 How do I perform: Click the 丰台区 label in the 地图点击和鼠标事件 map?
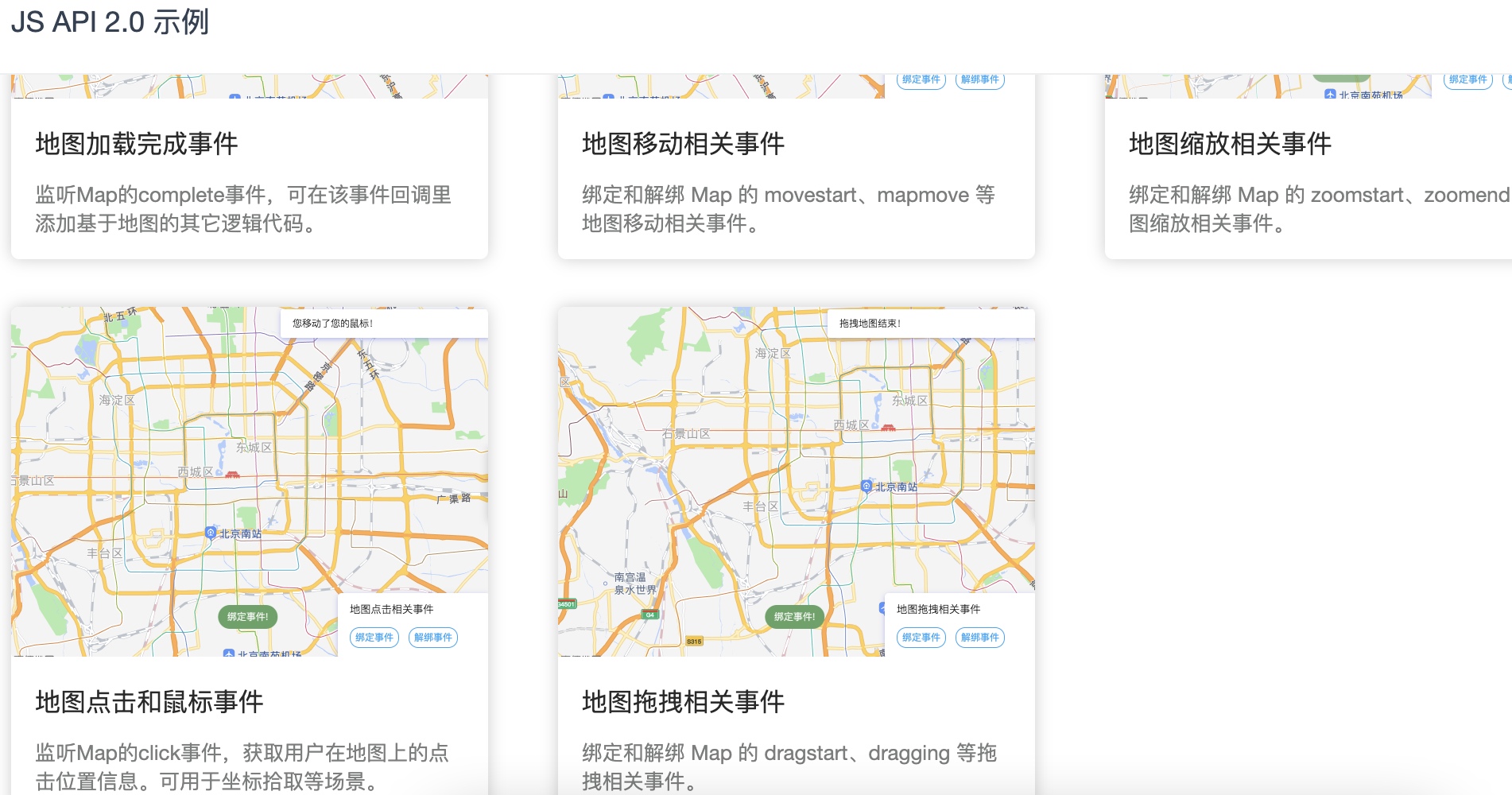tap(105, 553)
